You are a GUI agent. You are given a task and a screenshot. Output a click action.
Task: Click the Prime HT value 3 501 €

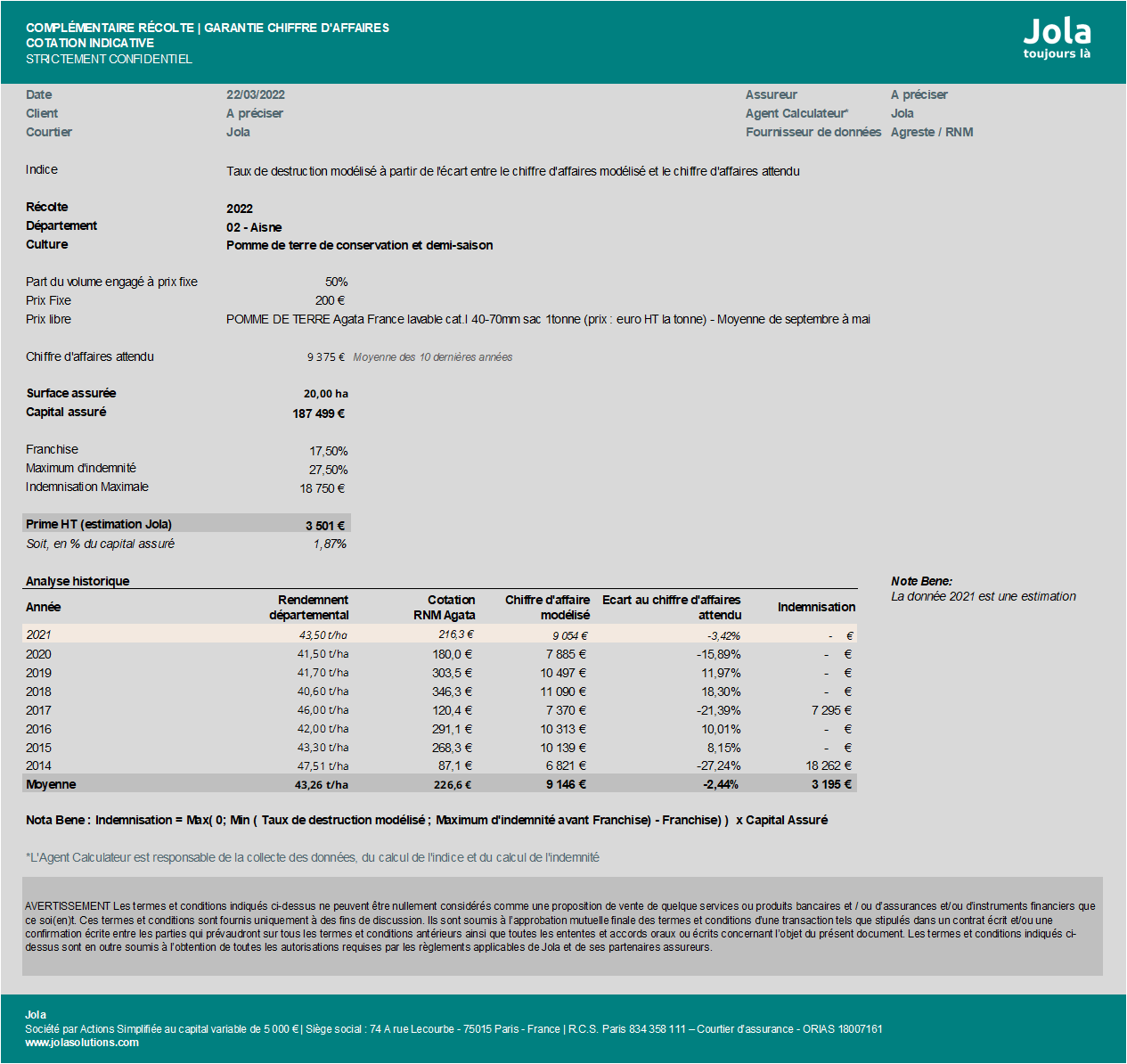tap(325, 526)
